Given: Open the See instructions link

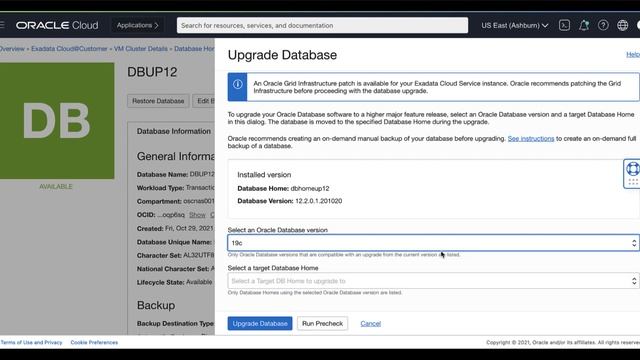Looking at the screenshot, I should (x=531, y=138).
